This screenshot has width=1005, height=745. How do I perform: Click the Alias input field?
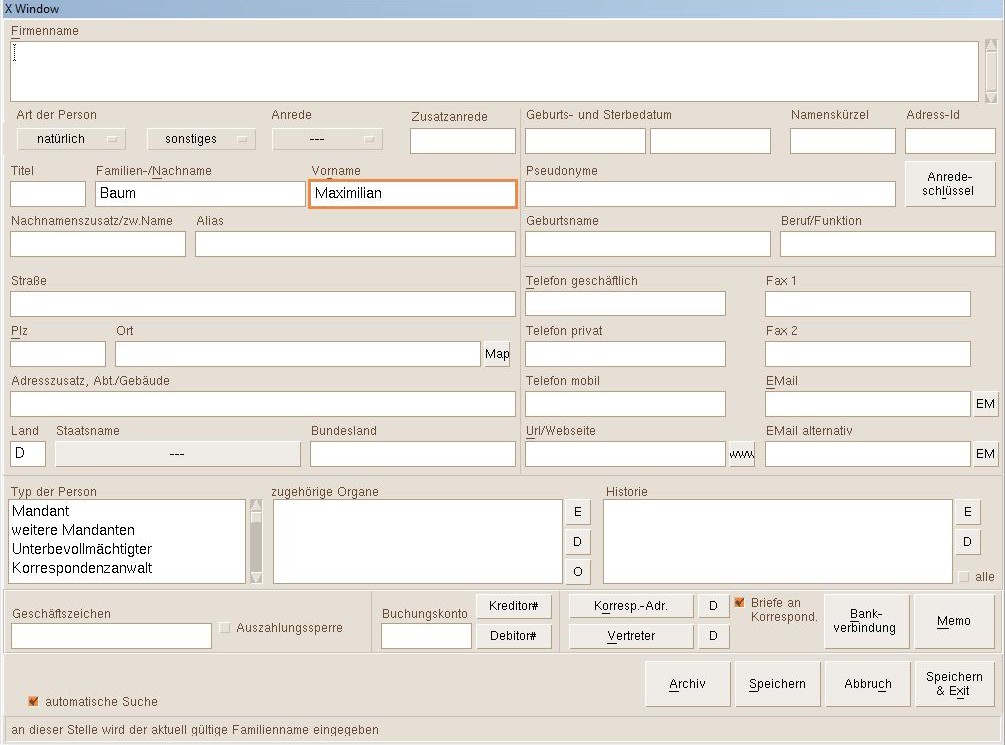[x=355, y=244]
